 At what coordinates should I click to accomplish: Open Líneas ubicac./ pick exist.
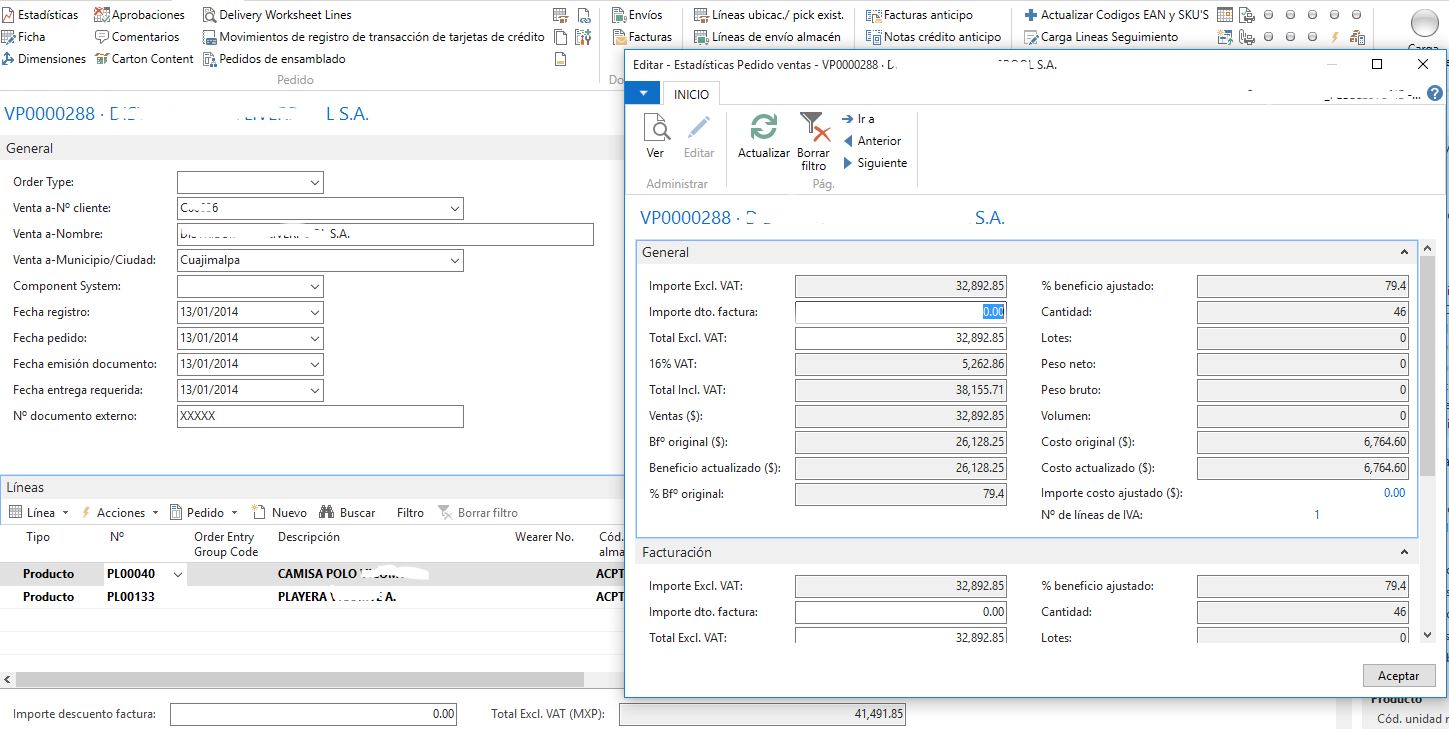pos(764,13)
